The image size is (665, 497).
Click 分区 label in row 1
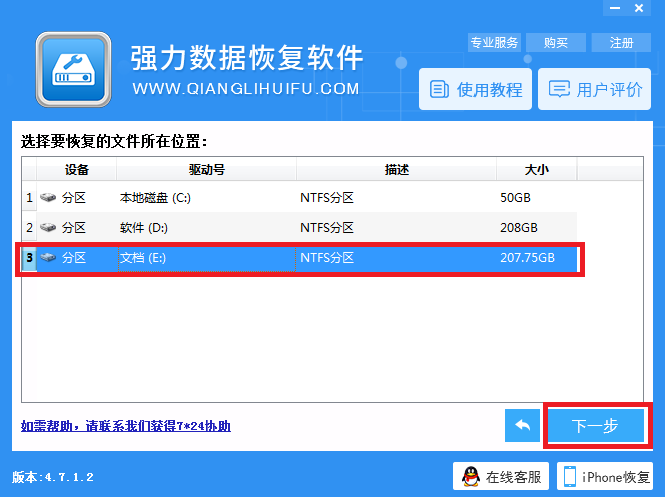pyautogui.click(x=74, y=198)
